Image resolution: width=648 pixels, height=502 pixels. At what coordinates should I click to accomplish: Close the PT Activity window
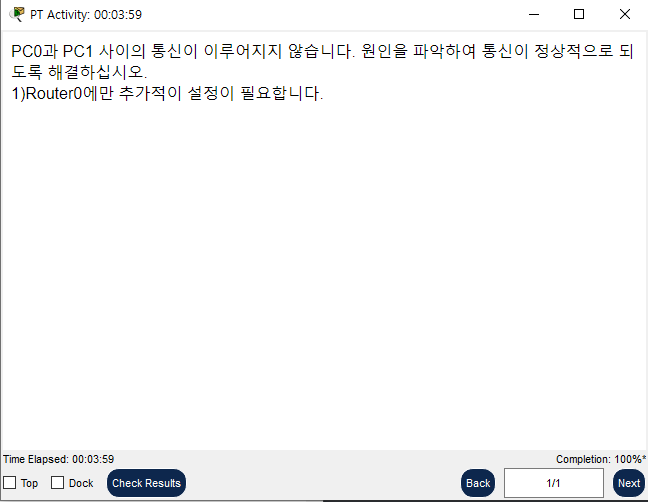(x=624, y=14)
